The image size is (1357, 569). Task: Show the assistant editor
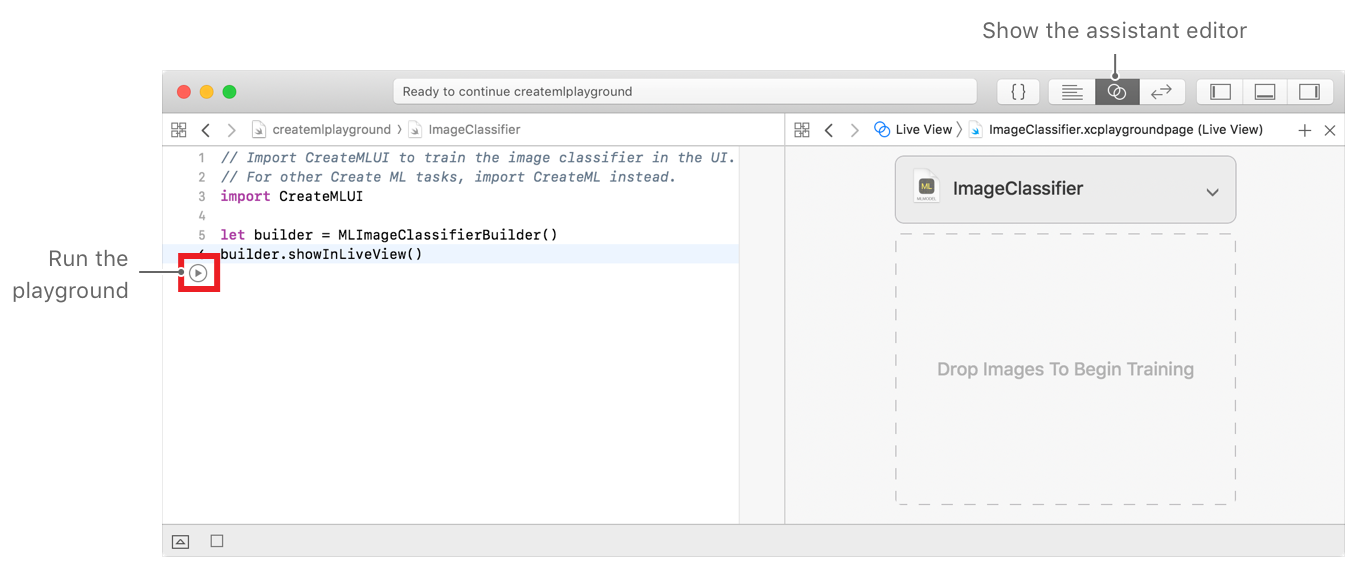tap(1117, 92)
